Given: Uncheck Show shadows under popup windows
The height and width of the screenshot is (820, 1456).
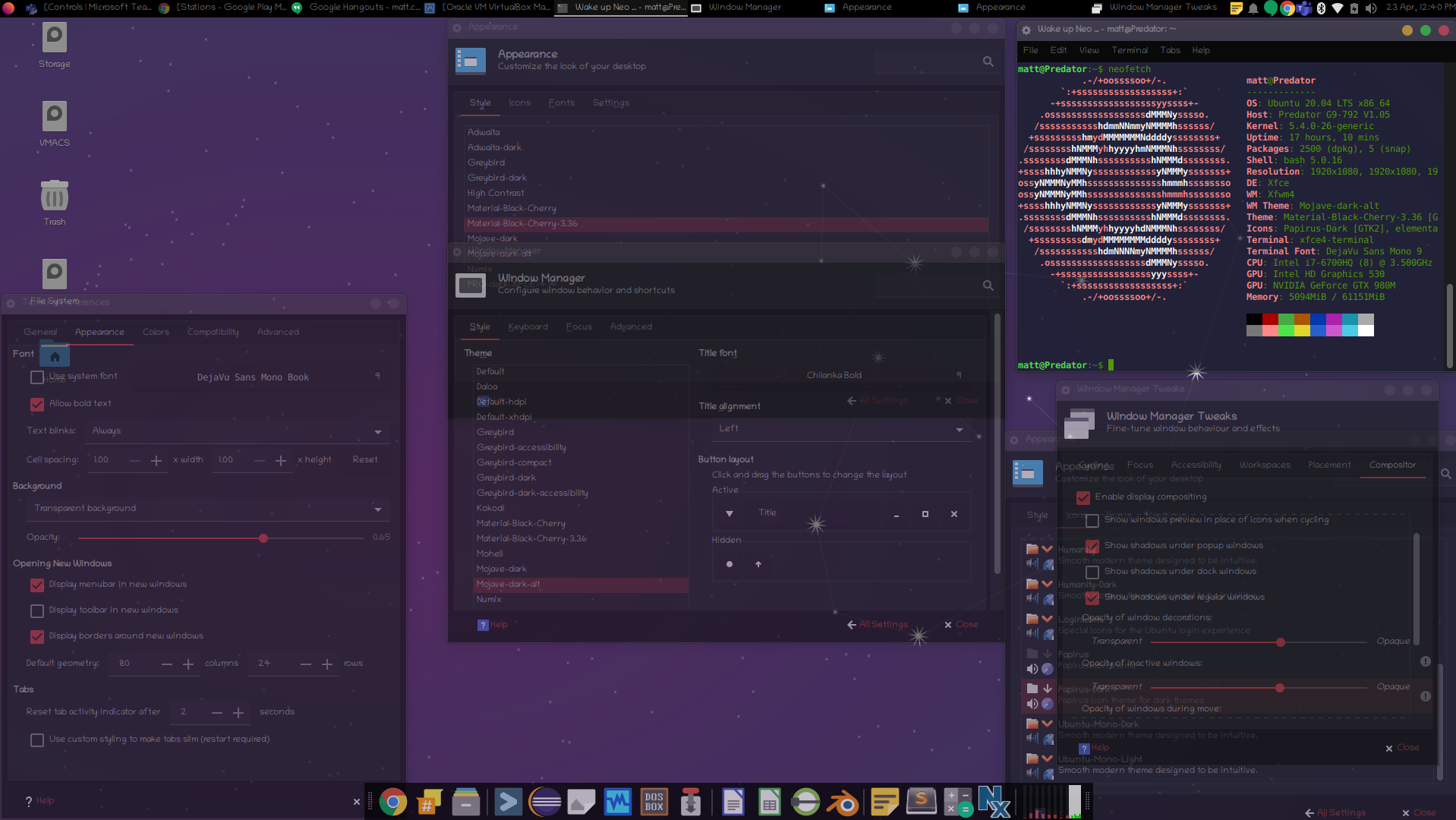Looking at the screenshot, I should [x=1092, y=547].
